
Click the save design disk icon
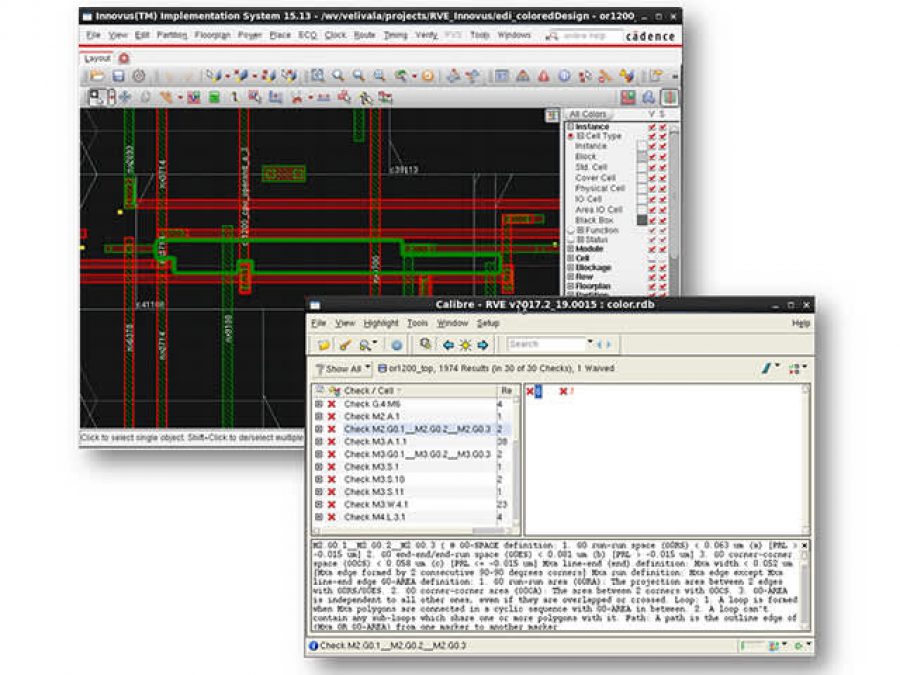(x=117, y=76)
